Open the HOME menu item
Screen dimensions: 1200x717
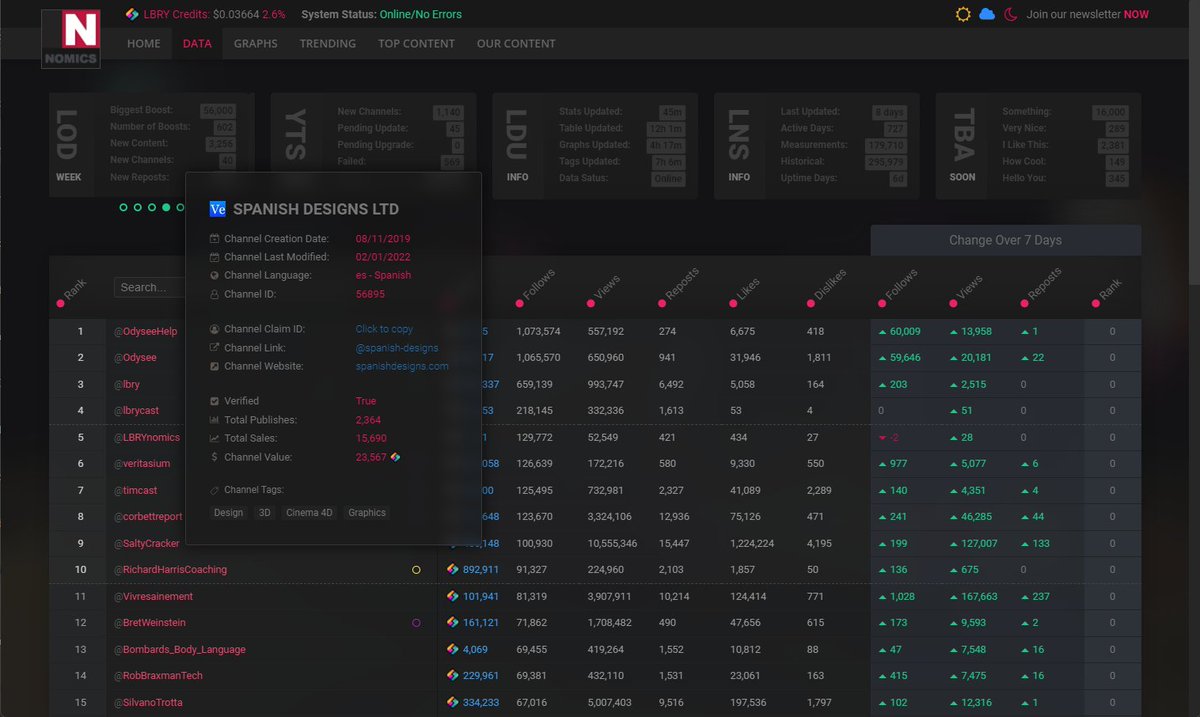[x=144, y=44]
